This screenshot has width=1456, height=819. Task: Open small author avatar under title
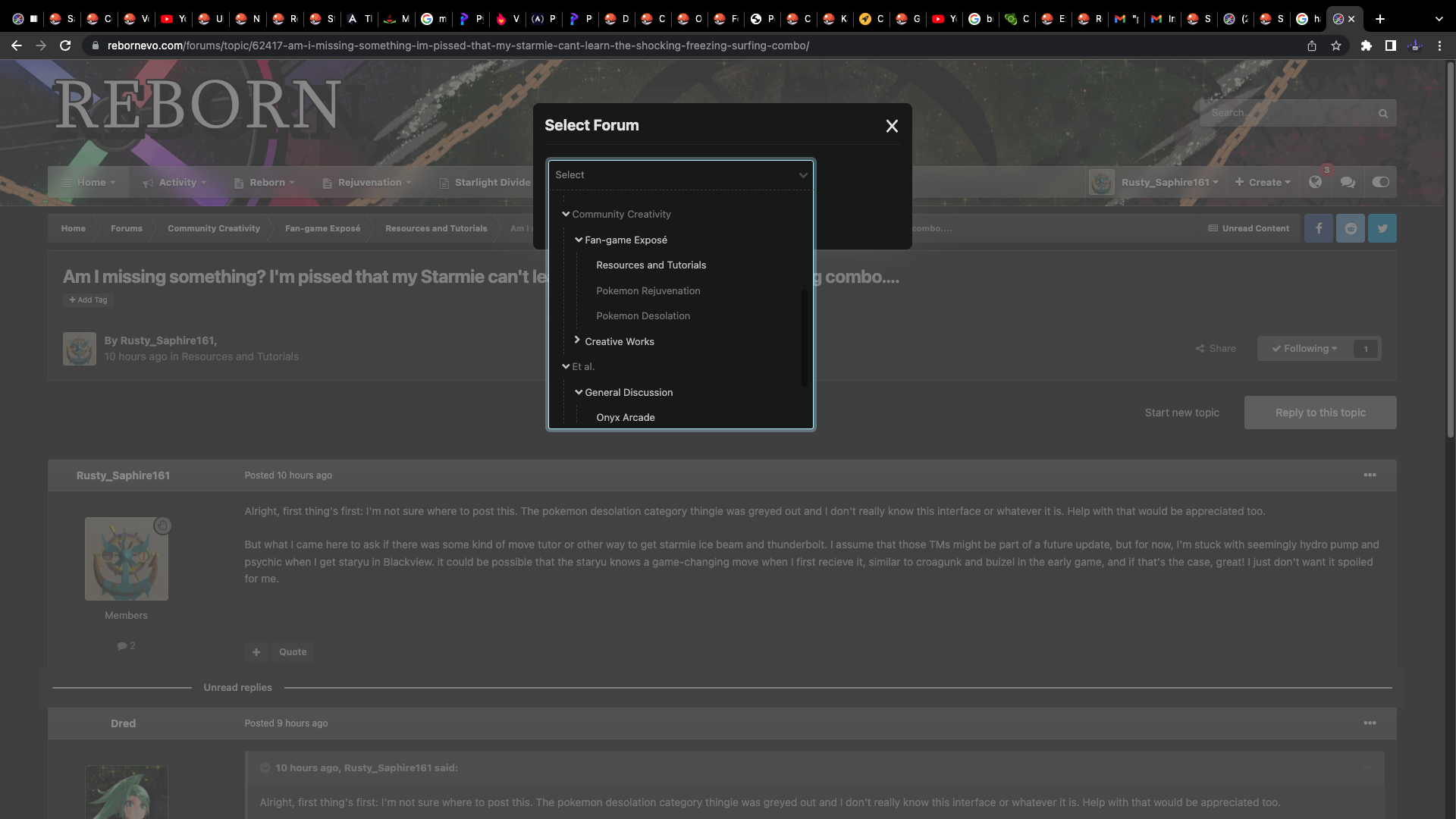[80, 349]
